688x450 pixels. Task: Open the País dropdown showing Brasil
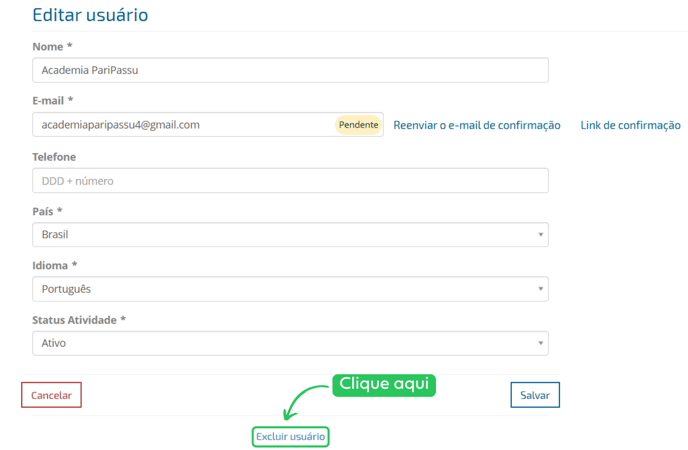click(x=290, y=235)
